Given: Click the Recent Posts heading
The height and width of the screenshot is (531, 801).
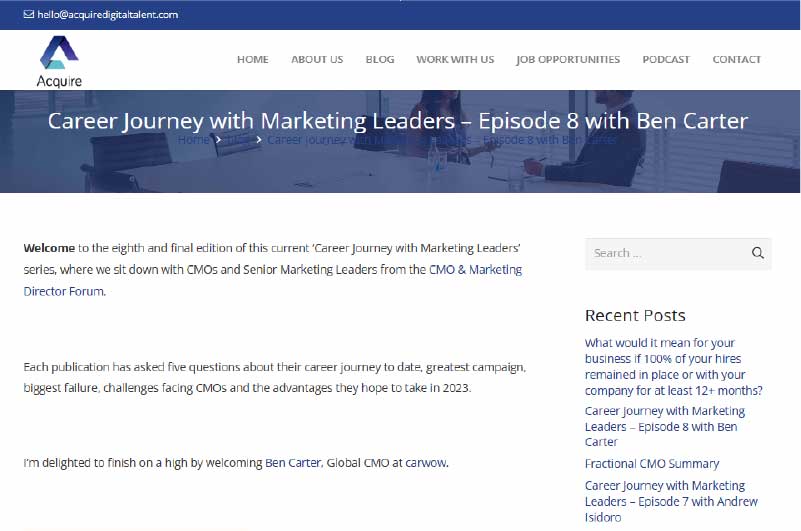Looking at the screenshot, I should pos(635,315).
